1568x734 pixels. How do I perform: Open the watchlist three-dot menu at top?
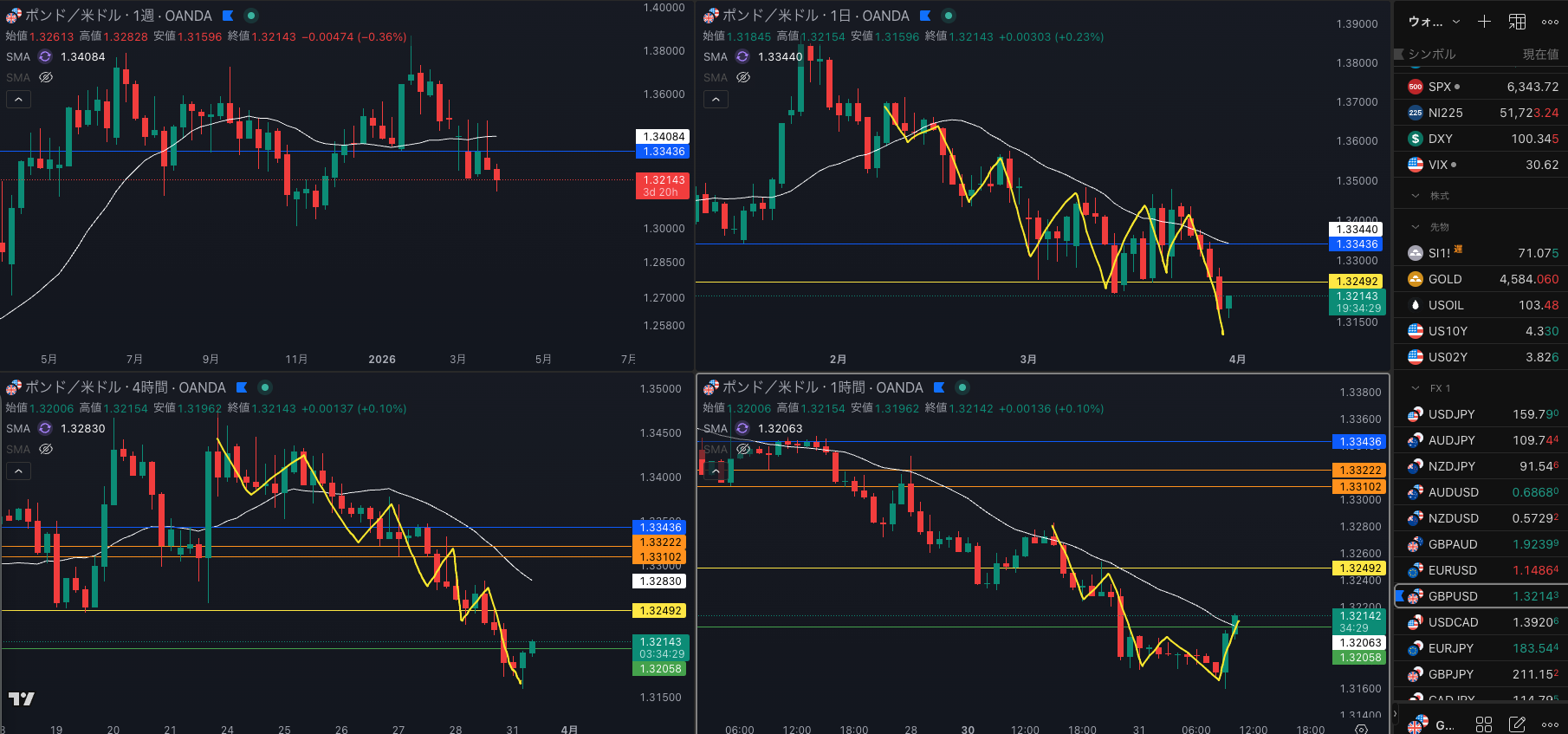click(1550, 22)
